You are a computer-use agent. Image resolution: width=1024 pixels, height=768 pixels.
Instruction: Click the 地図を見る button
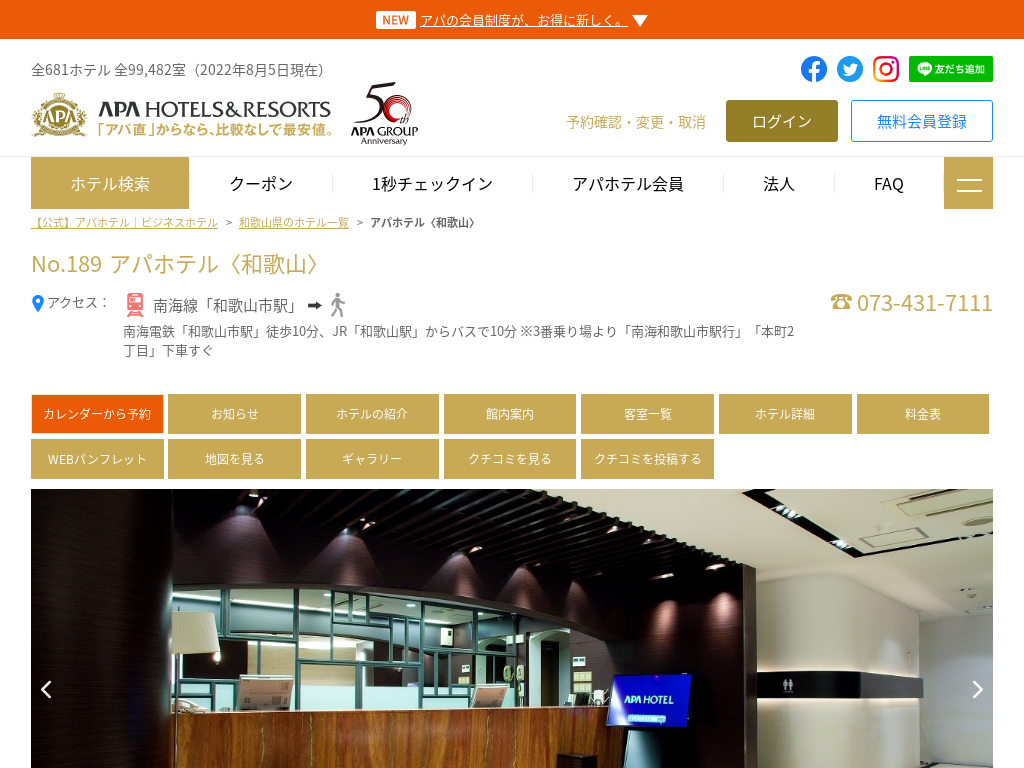click(234, 459)
